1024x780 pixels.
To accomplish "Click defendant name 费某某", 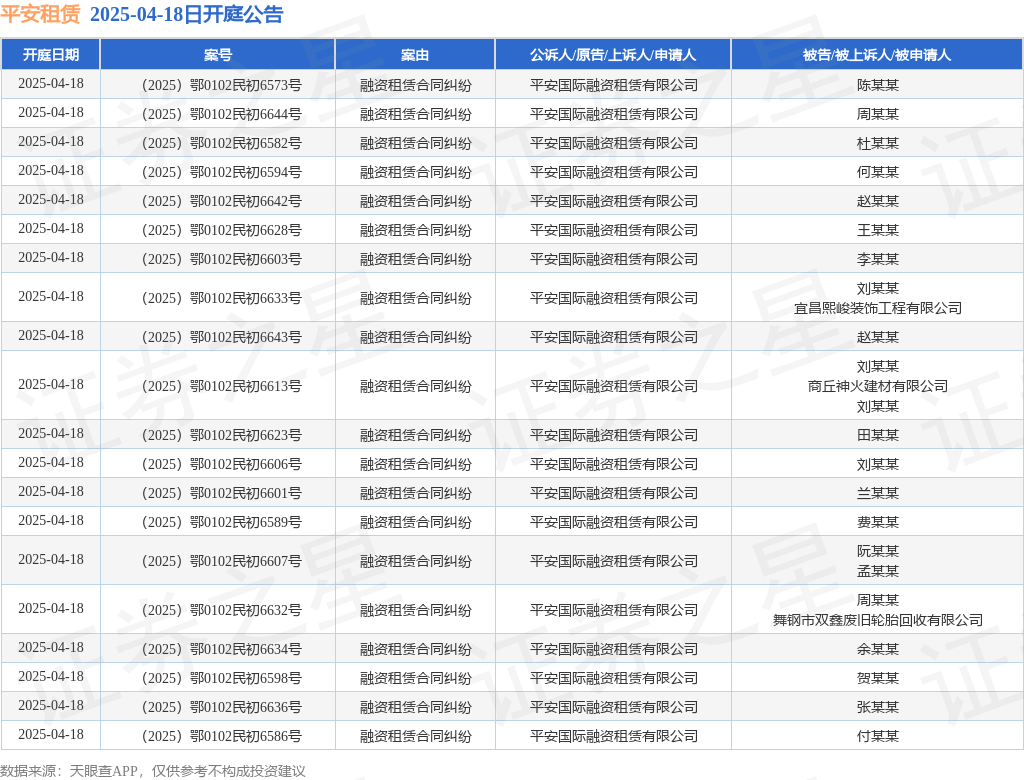I will (x=878, y=522).
